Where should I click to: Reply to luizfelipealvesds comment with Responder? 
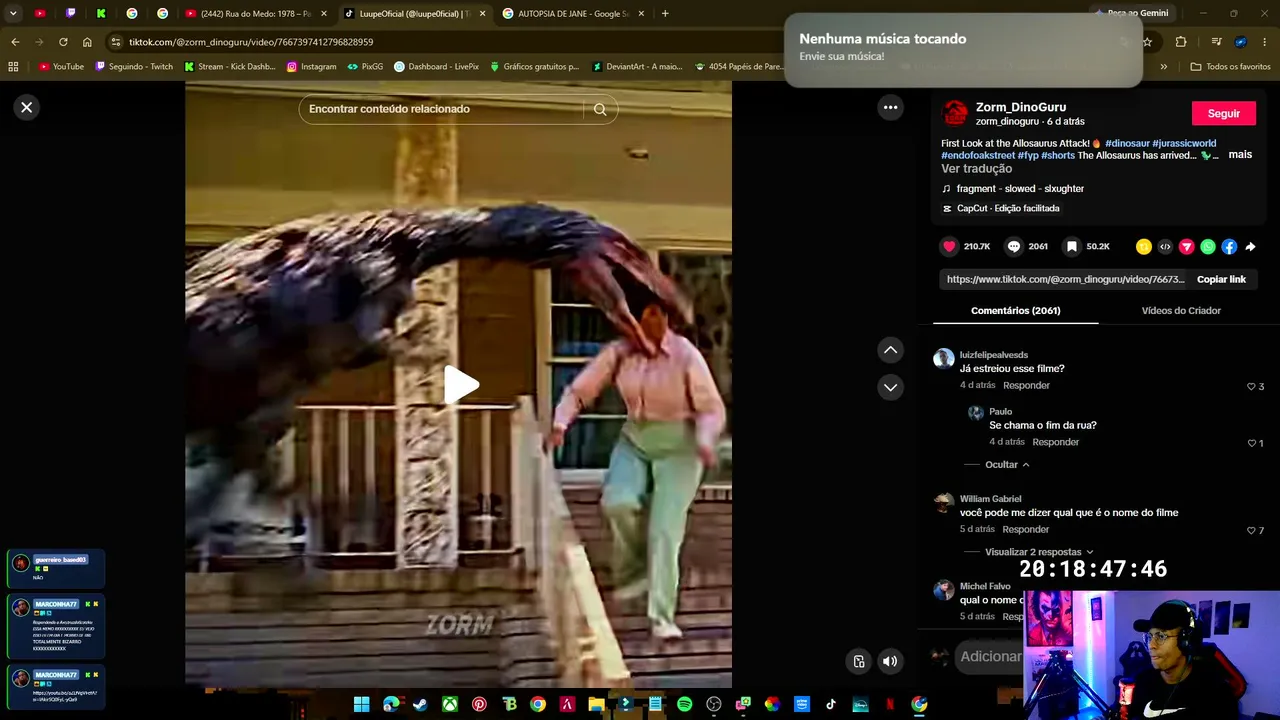[1026, 385]
